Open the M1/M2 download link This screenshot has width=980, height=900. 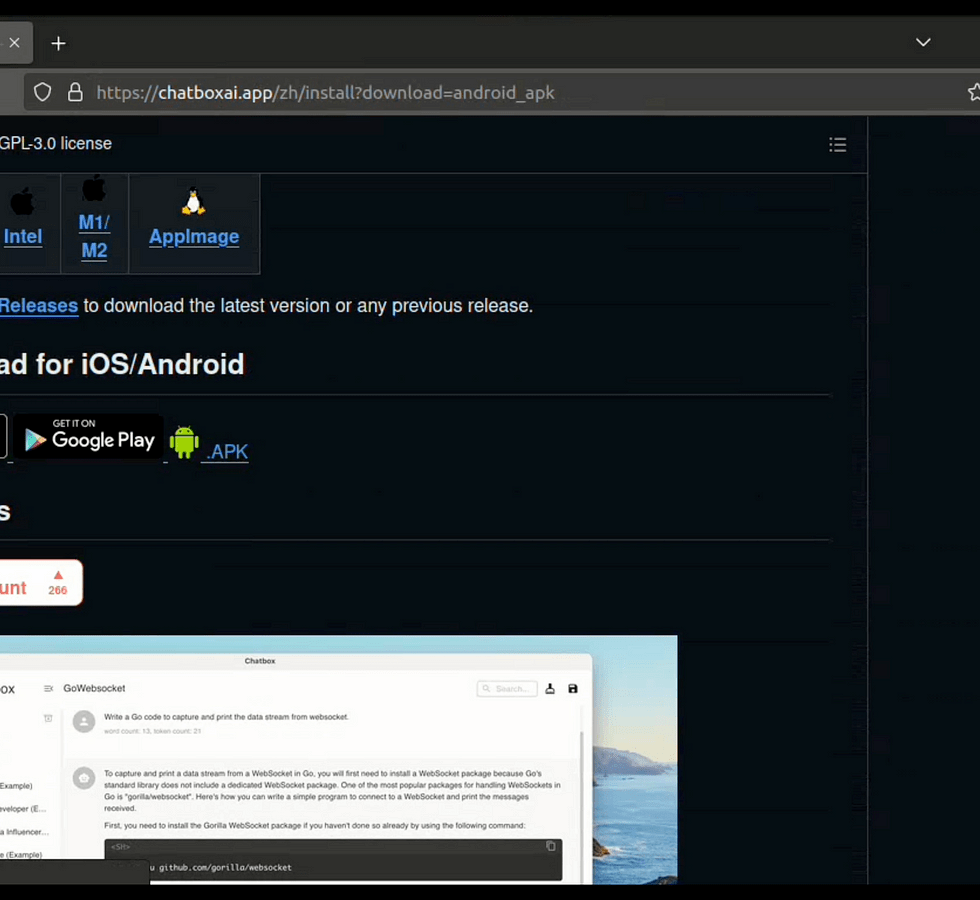pyautogui.click(x=94, y=236)
